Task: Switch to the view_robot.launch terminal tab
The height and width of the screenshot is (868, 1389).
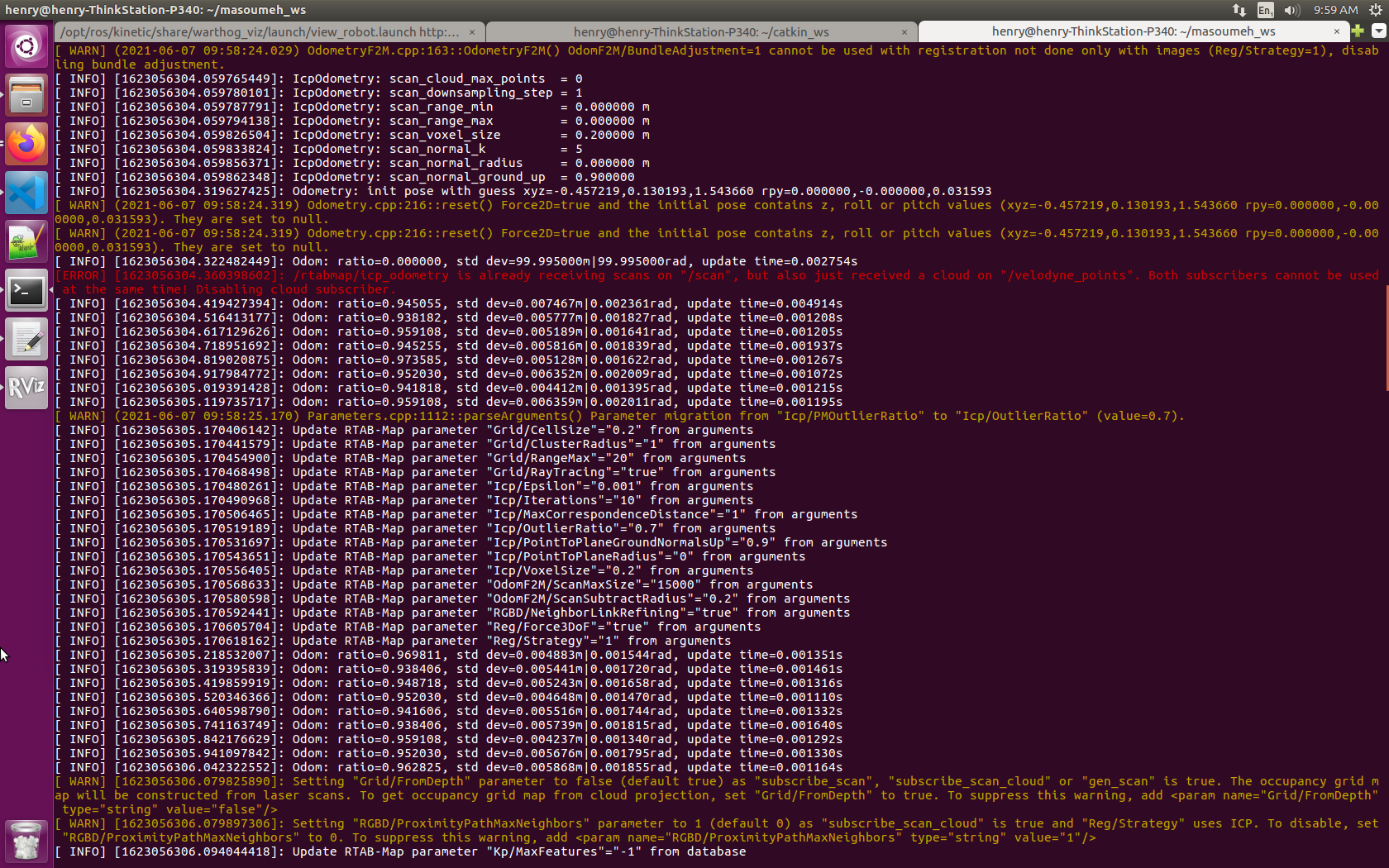Action: click(x=260, y=32)
